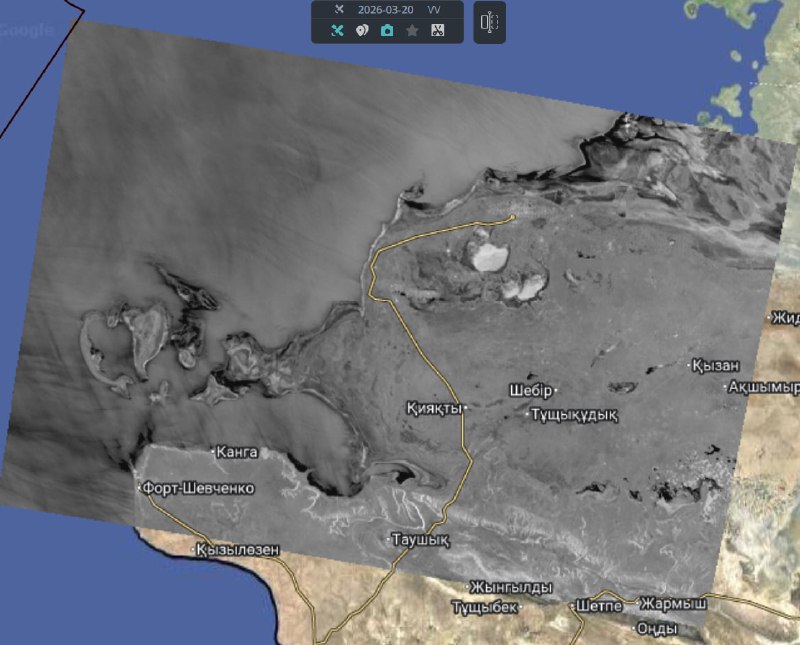This screenshot has height=645, width=800.
Task: Click the Қызан place marker
Action: point(715,366)
